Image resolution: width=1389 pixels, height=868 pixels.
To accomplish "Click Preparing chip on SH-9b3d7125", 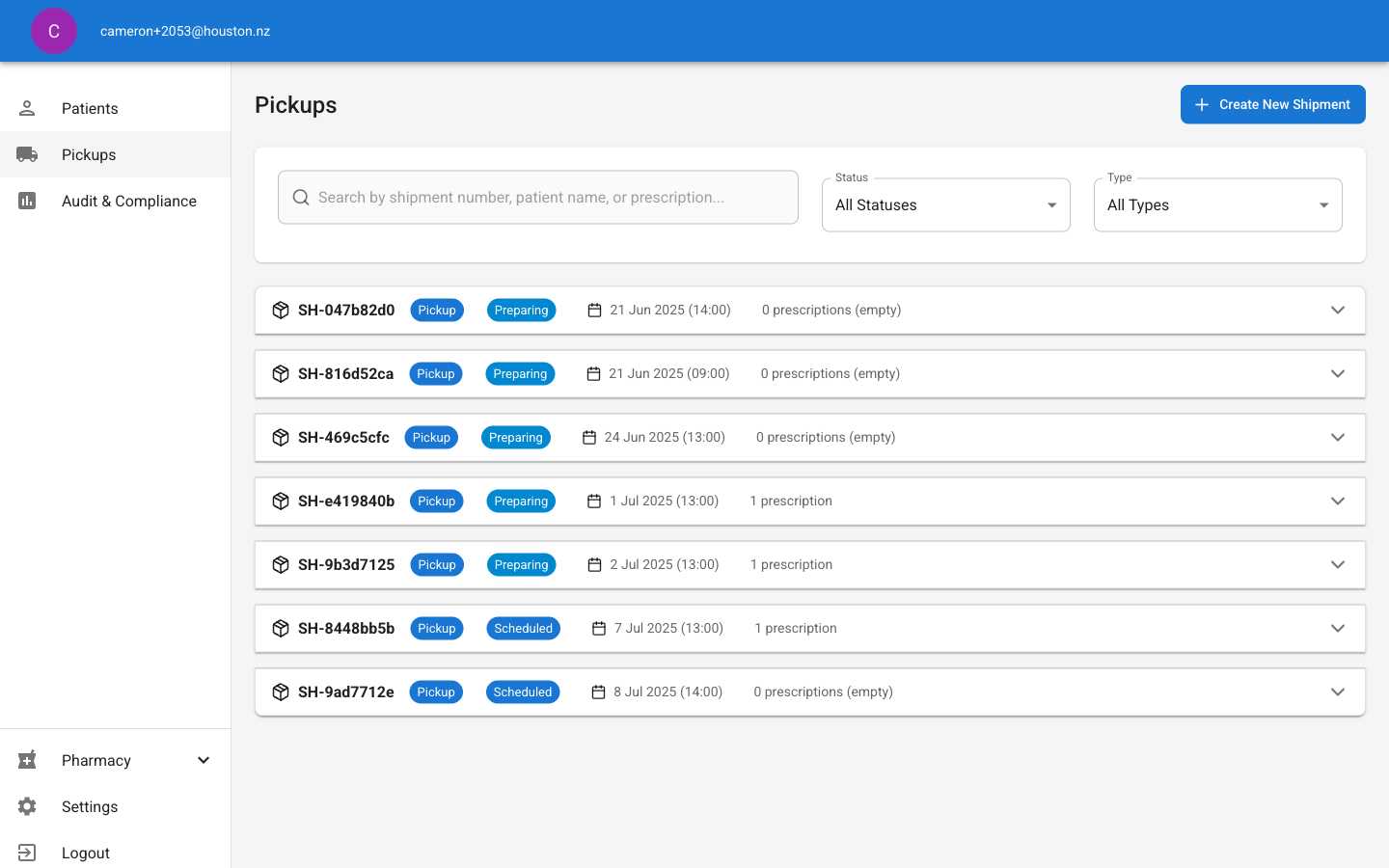I will [521, 564].
